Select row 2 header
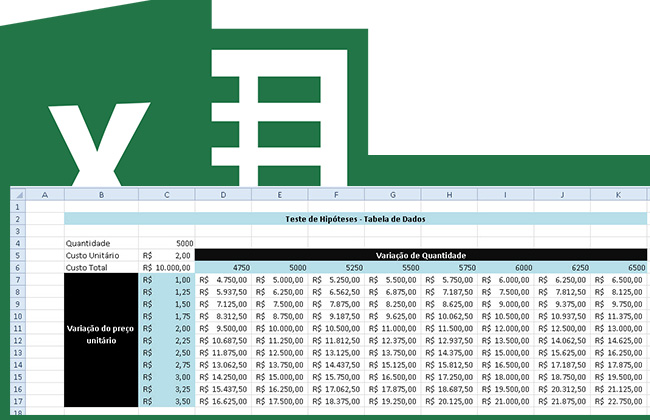 click(x=18, y=219)
